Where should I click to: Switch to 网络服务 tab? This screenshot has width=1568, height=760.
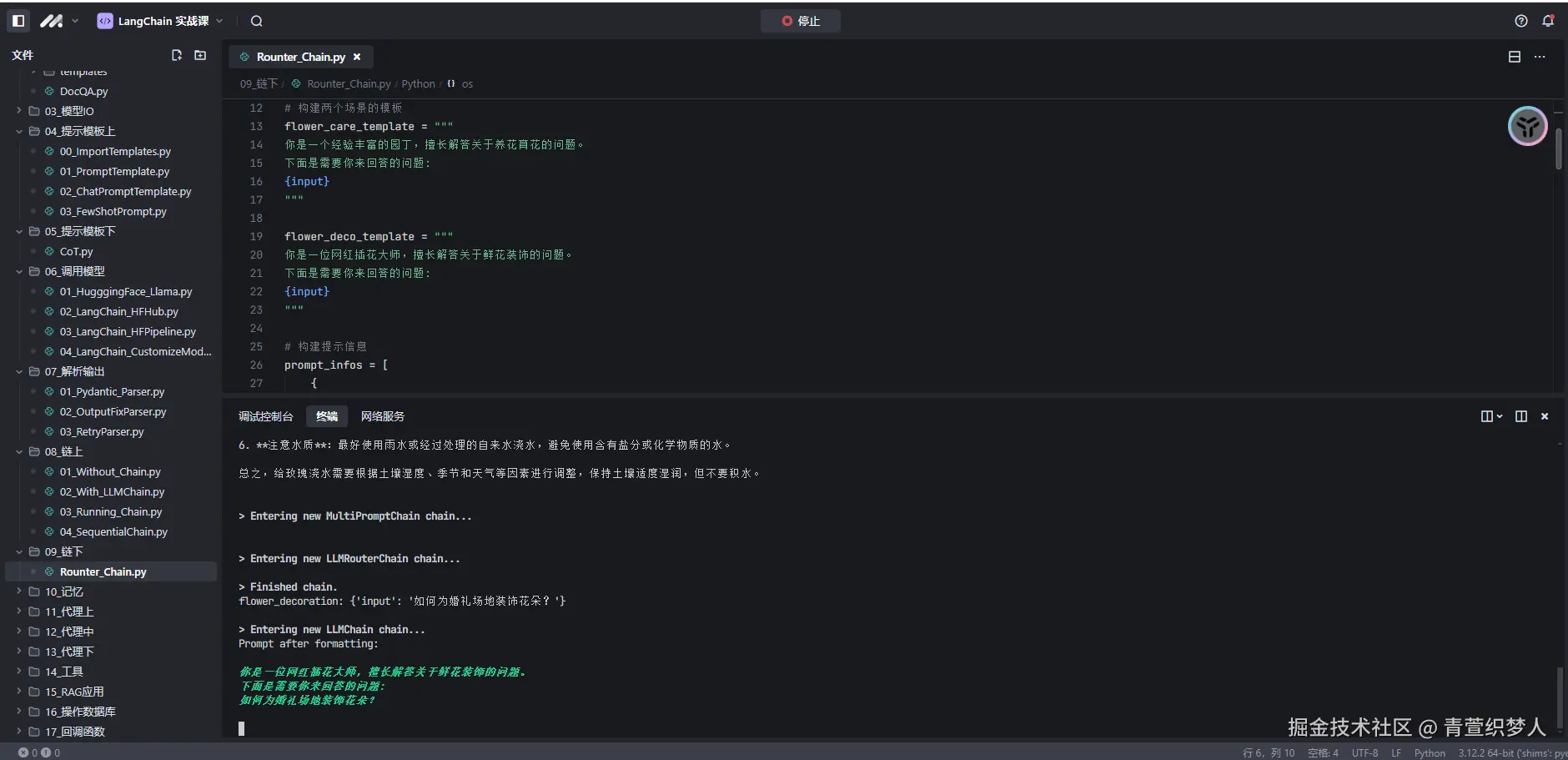382,416
